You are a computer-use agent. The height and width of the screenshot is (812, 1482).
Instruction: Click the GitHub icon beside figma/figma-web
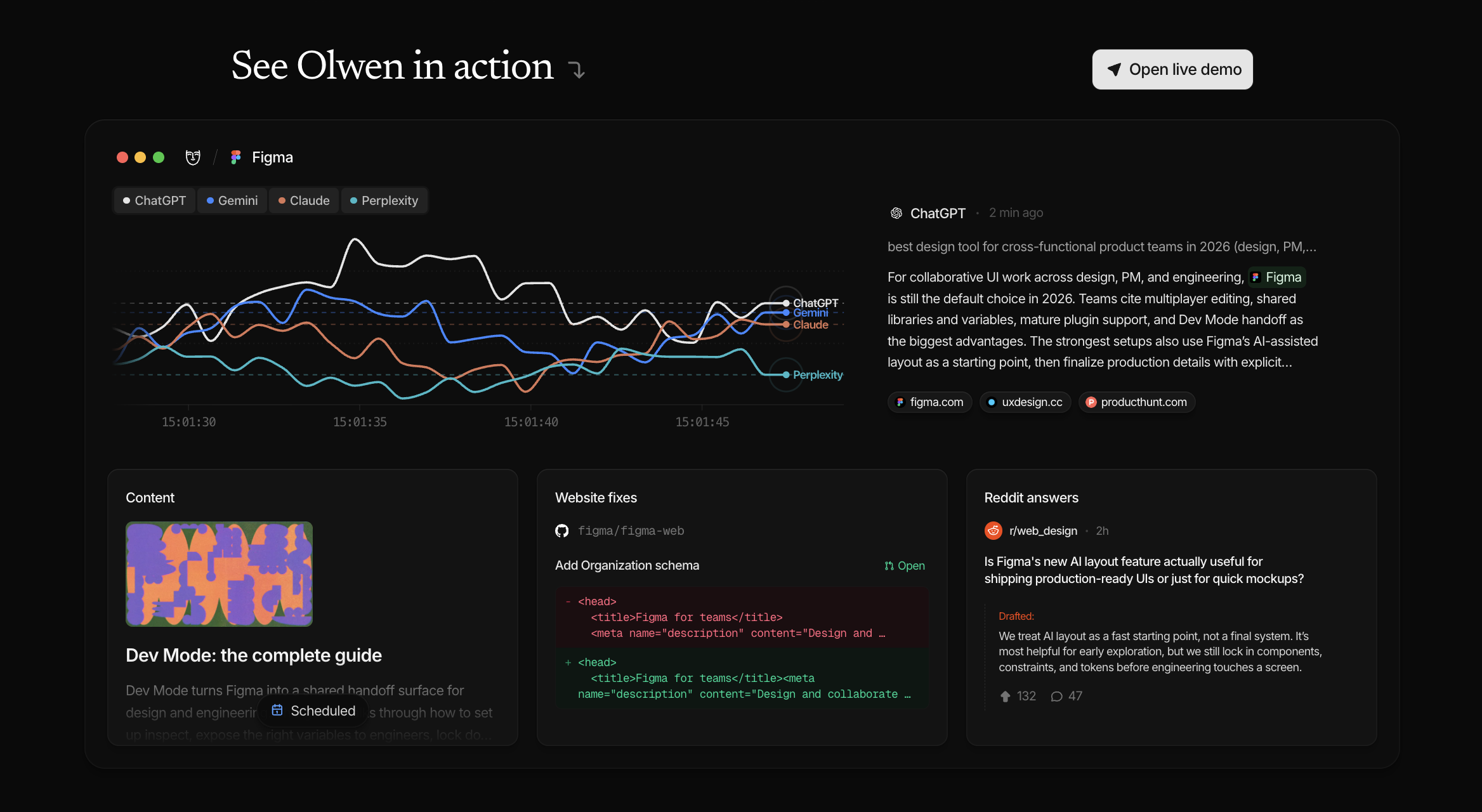[x=562, y=531]
